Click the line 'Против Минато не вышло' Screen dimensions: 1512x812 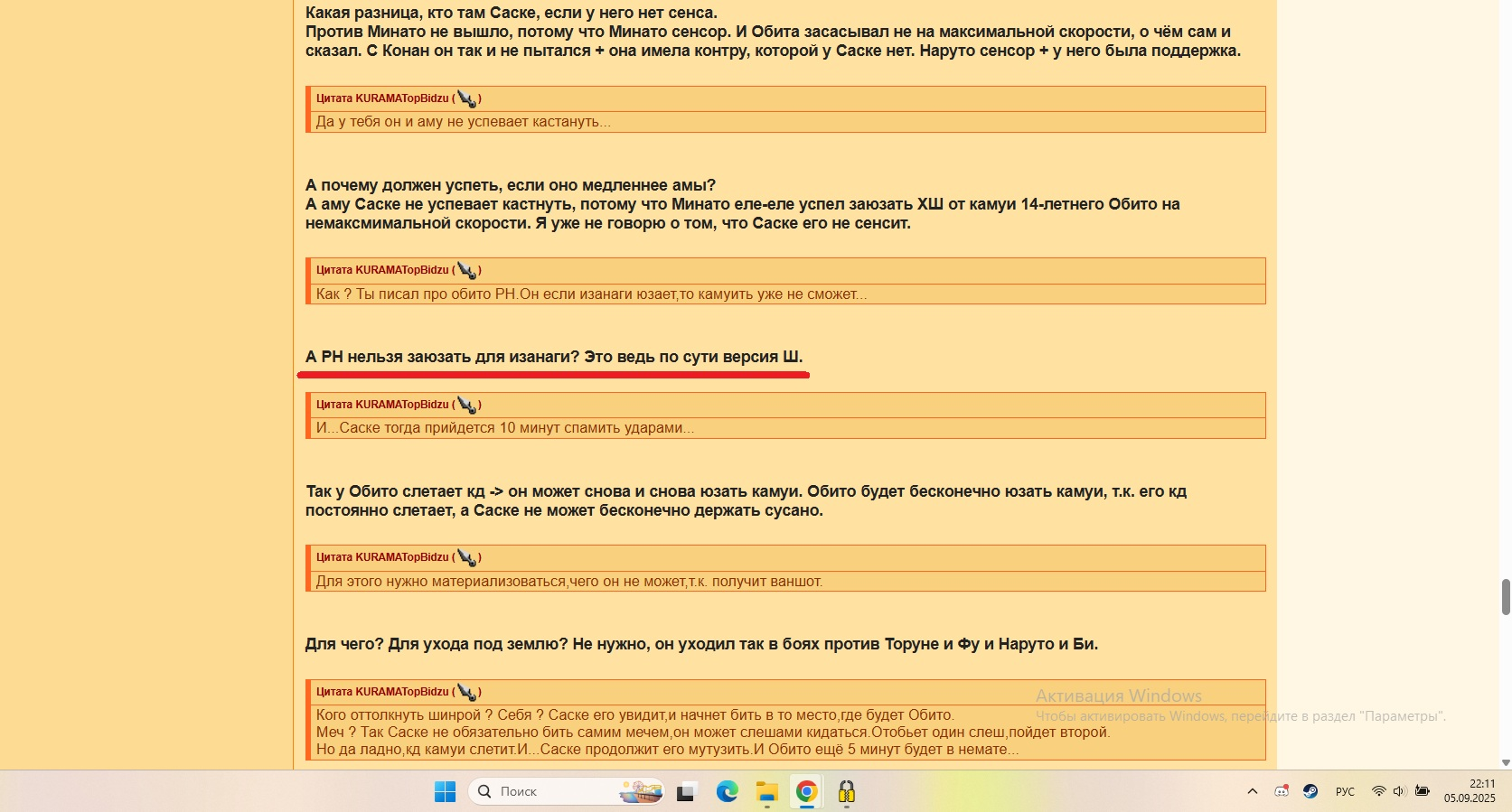[x=768, y=32]
